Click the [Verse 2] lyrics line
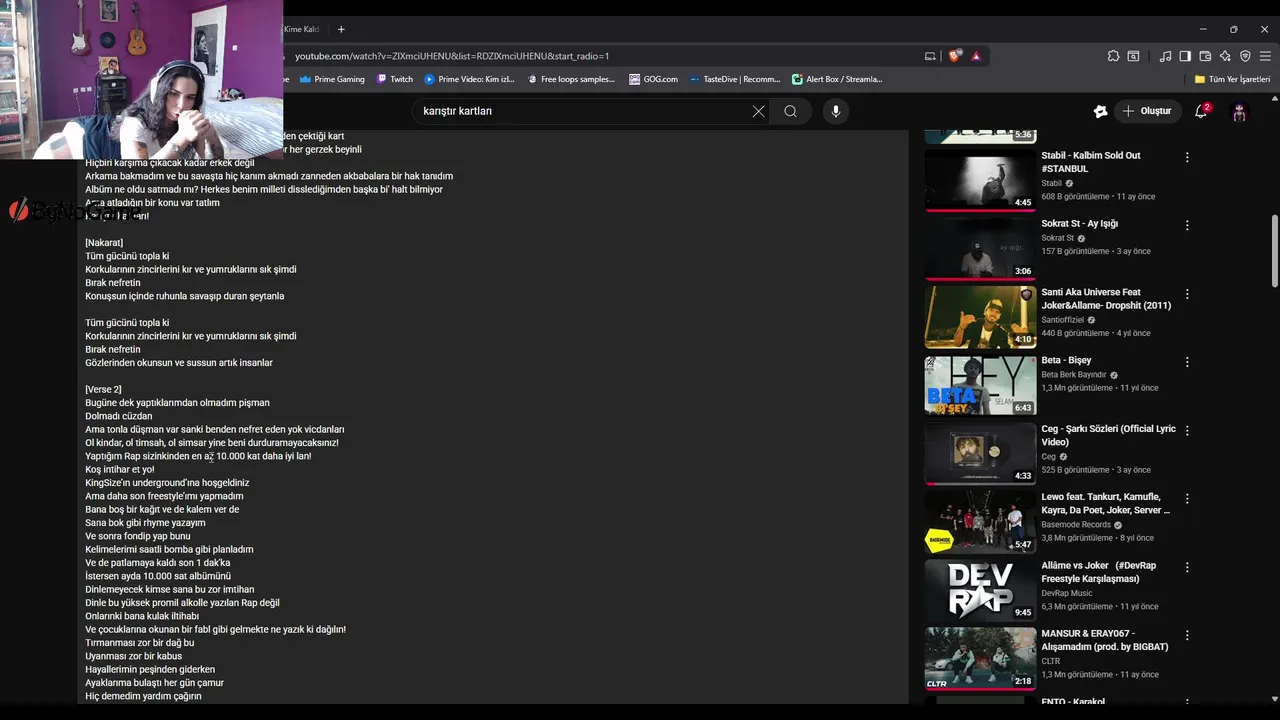 [103, 389]
